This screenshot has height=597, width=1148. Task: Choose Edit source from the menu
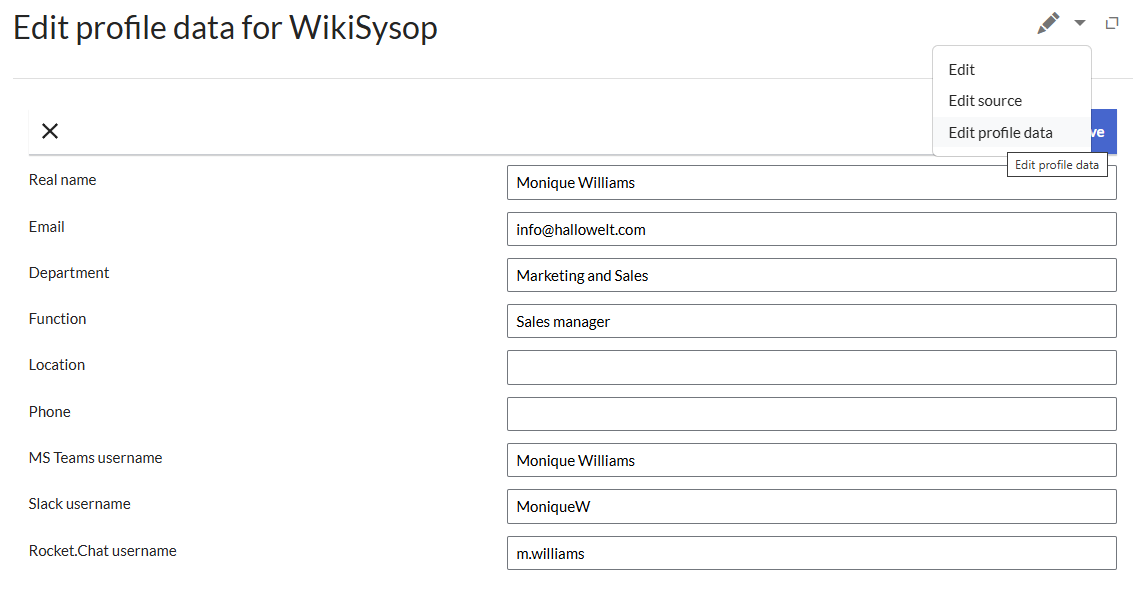pyautogui.click(x=985, y=101)
